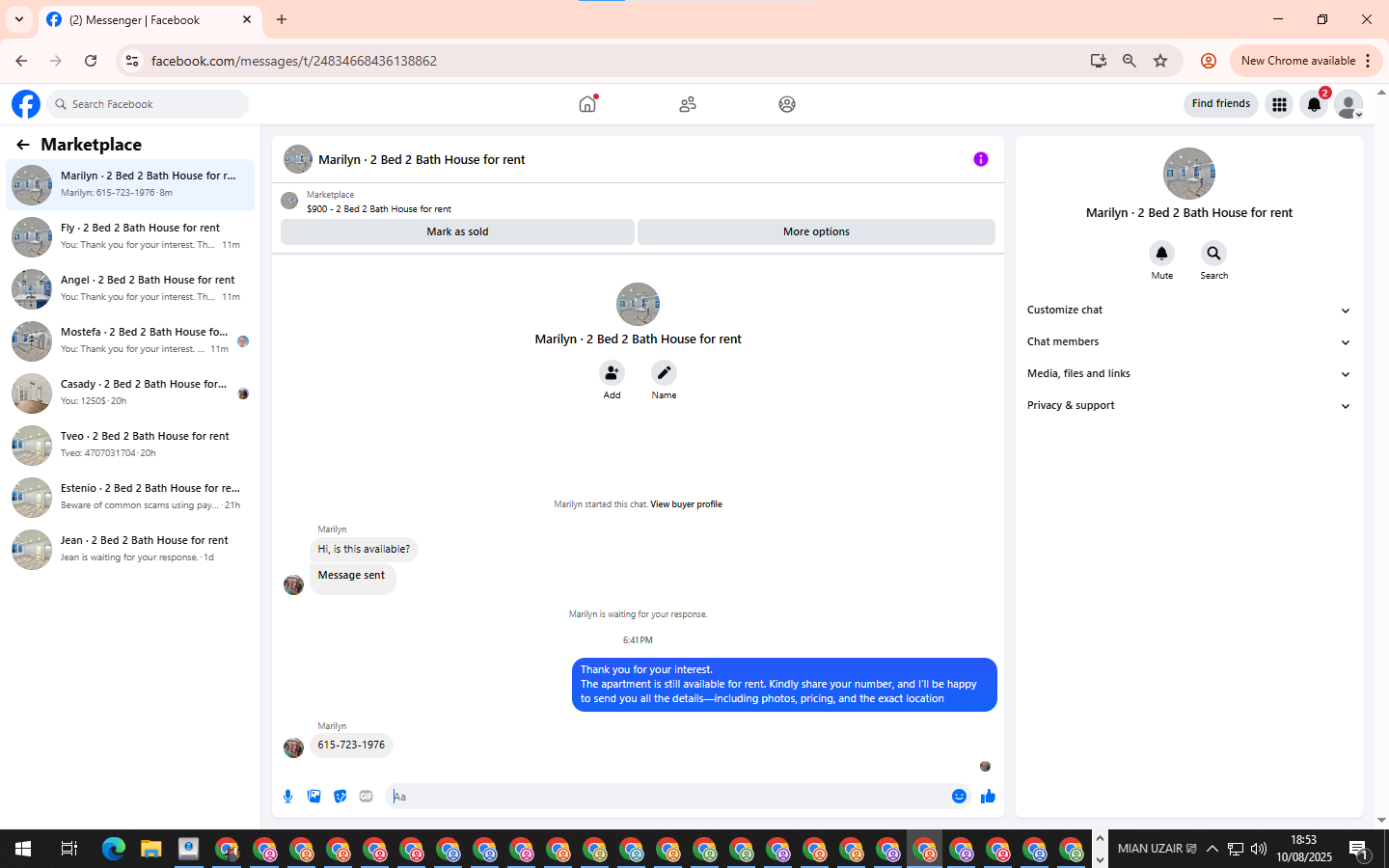
Task: Open the Chrome profile icon
Action: (1208, 61)
